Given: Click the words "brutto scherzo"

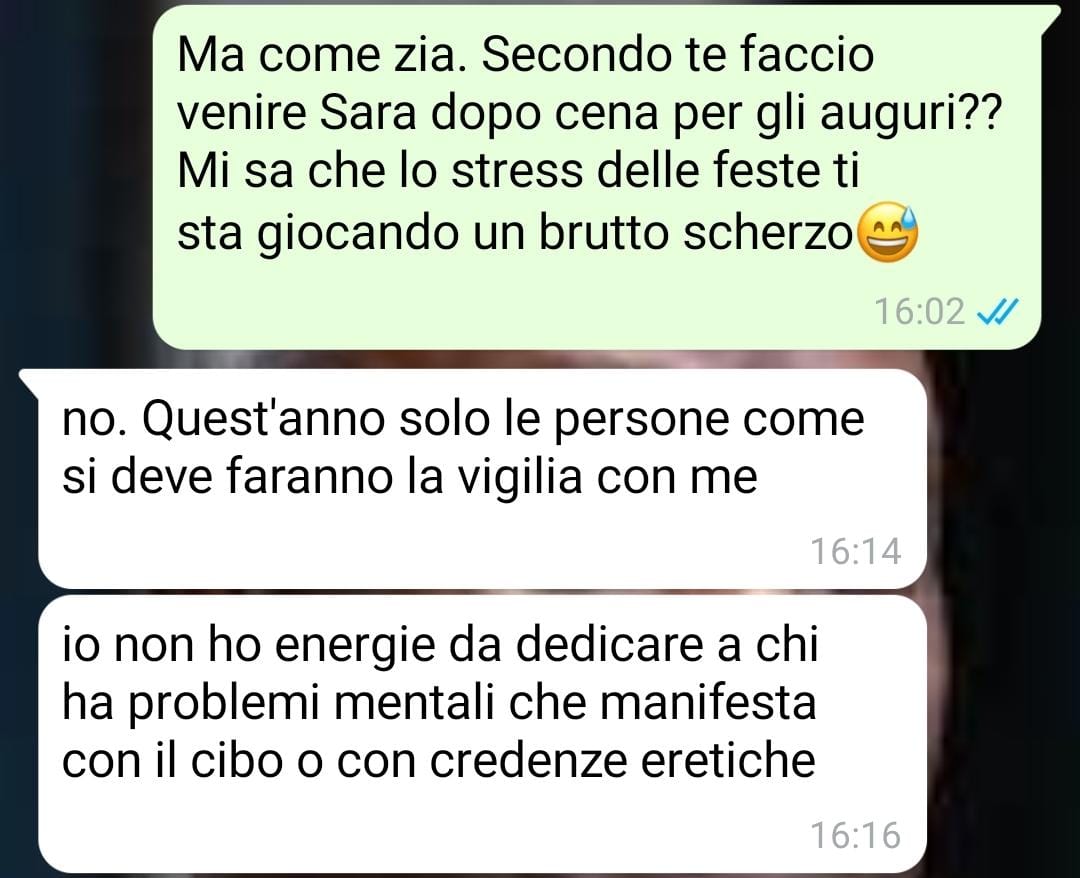Looking at the screenshot, I should pos(696,232).
